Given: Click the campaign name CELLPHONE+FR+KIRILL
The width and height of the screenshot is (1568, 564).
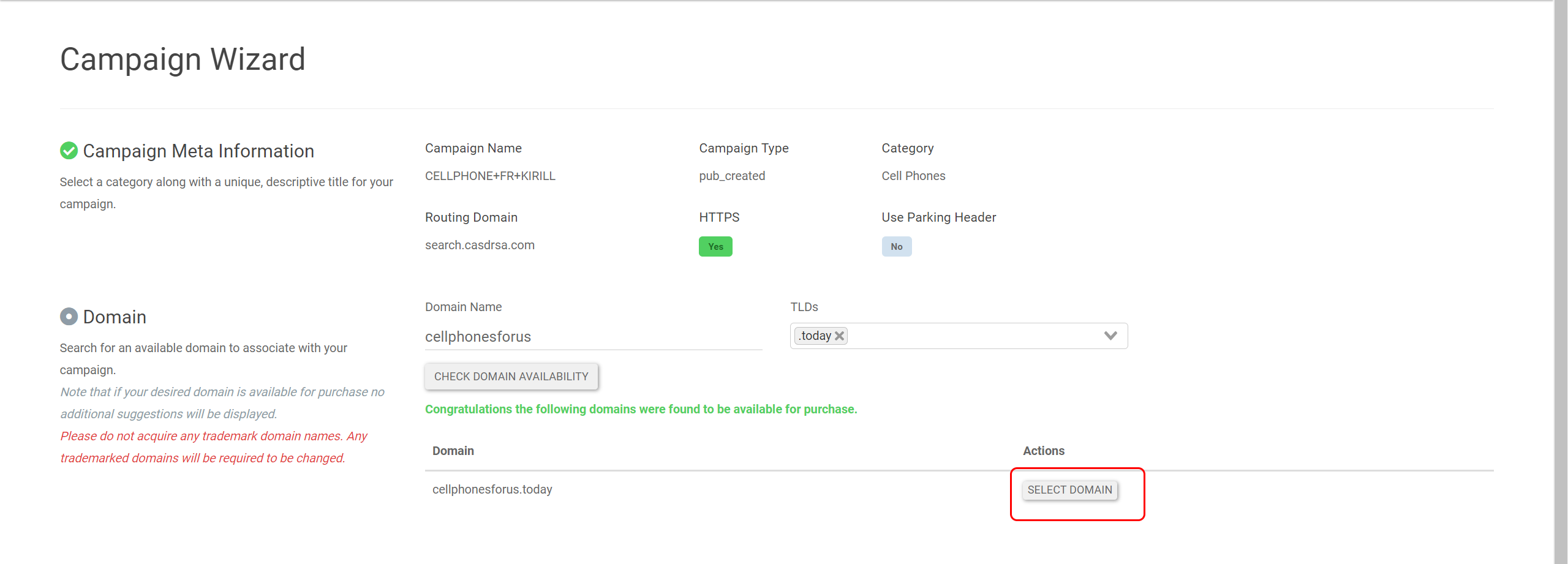Looking at the screenshot, I should coord(490,176).
